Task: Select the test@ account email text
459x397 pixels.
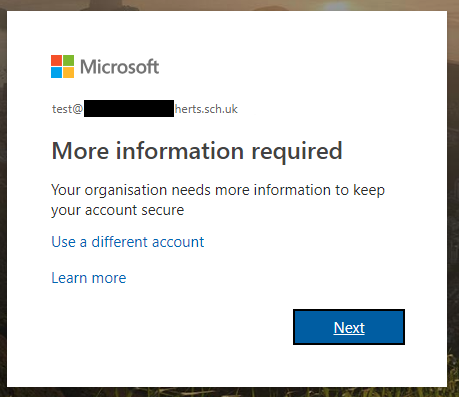Action: (145, 109)
